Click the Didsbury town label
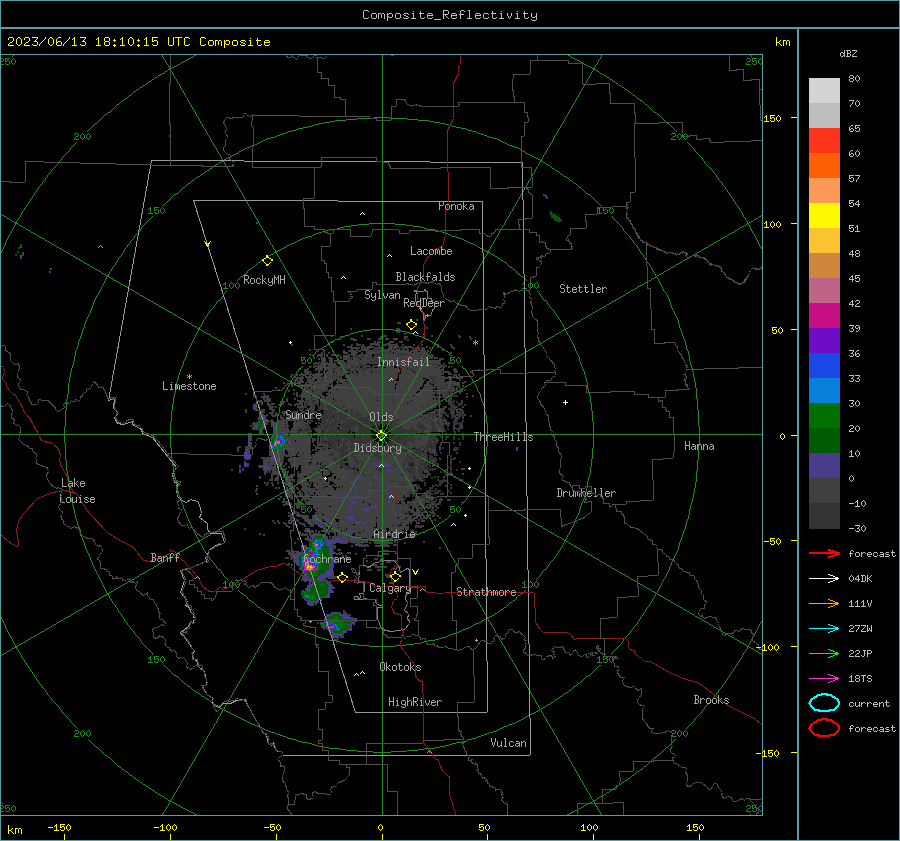Viewport: 900px width, 841px height. pos(377,448)
